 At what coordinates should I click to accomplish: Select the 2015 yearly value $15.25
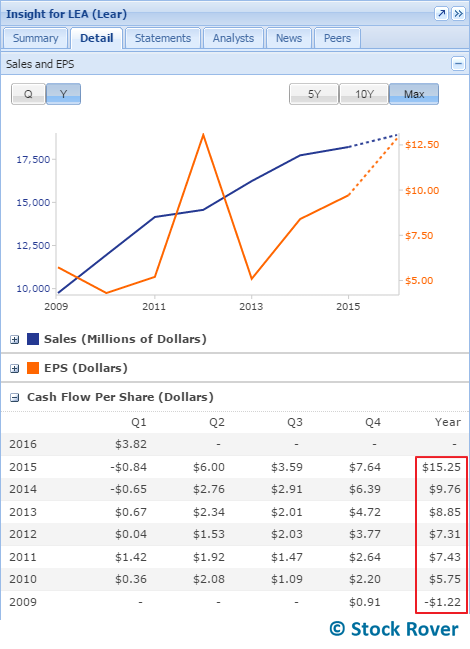pyautogui.click(x=441, y=467)
